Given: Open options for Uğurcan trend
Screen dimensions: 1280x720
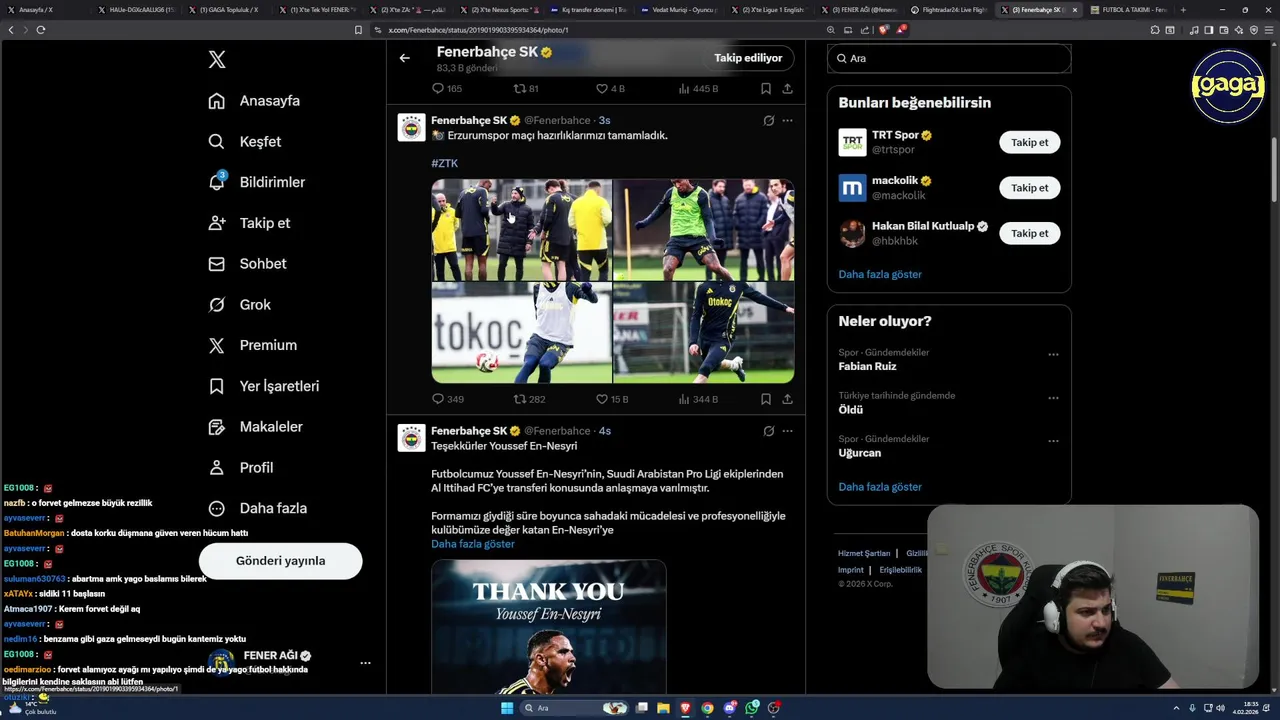Looking at the screenshot, I should click(1053, 441).
